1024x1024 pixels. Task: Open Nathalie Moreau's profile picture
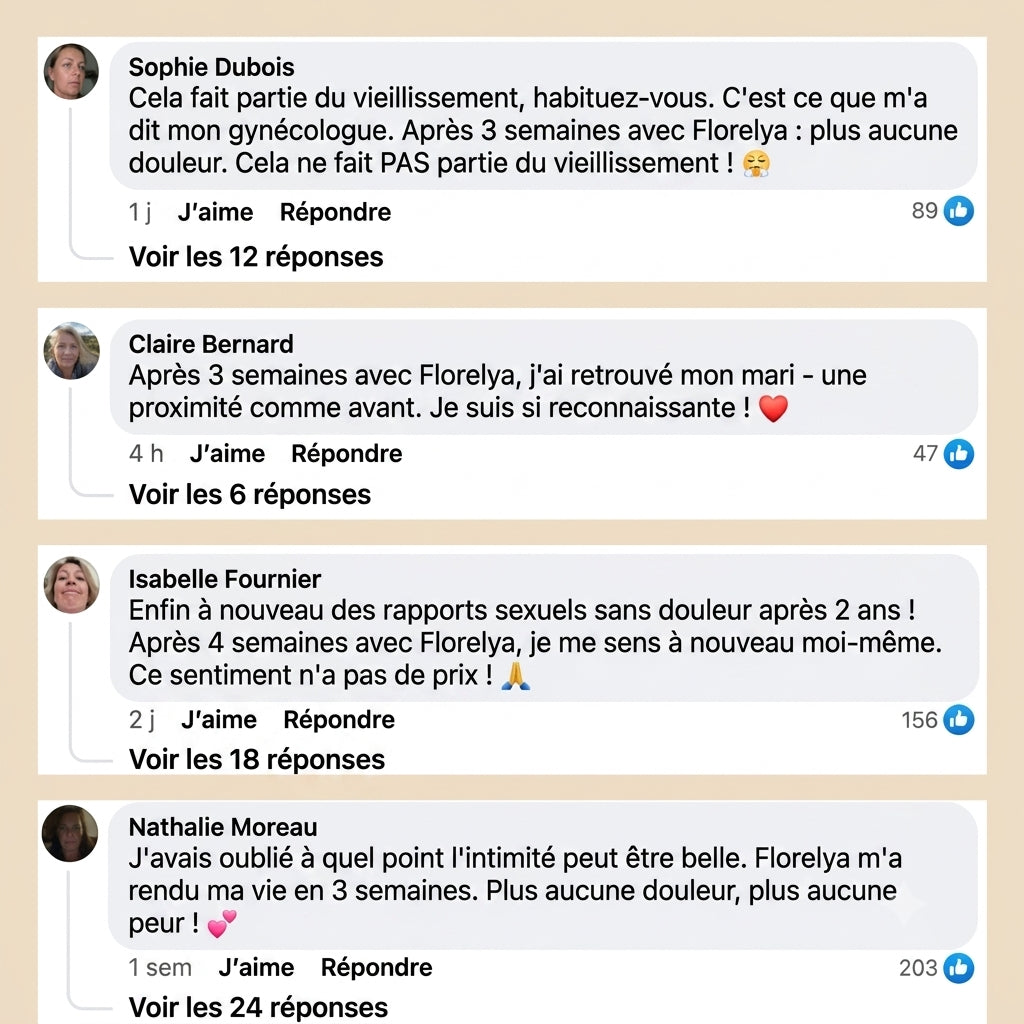click(70, 833)
